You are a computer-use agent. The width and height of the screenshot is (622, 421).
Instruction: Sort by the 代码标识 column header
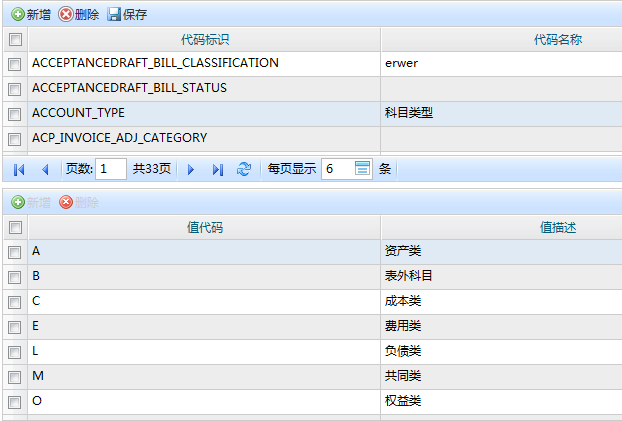[204, 39]
